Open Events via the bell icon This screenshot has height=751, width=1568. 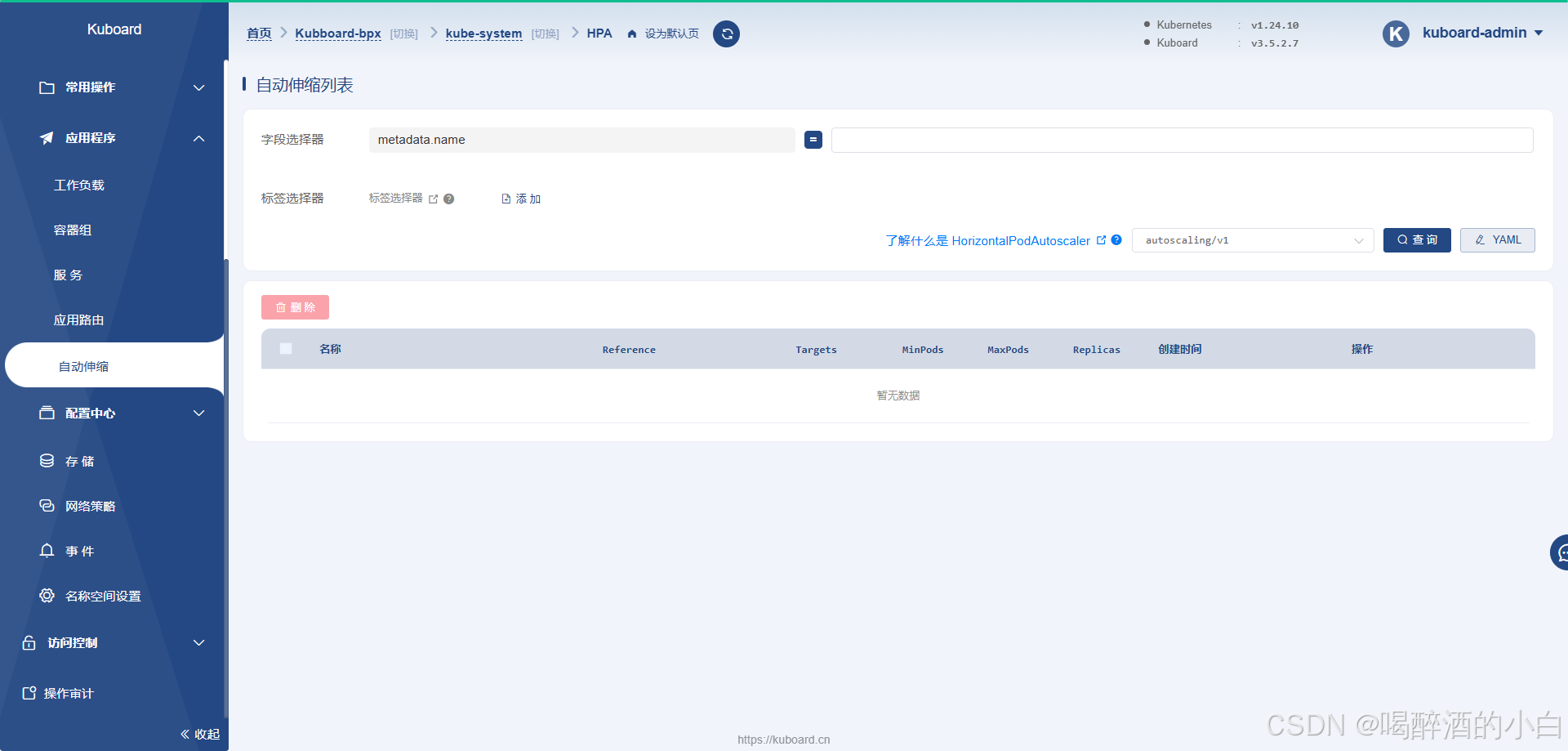pyautogui.click(x=47, y=551)
